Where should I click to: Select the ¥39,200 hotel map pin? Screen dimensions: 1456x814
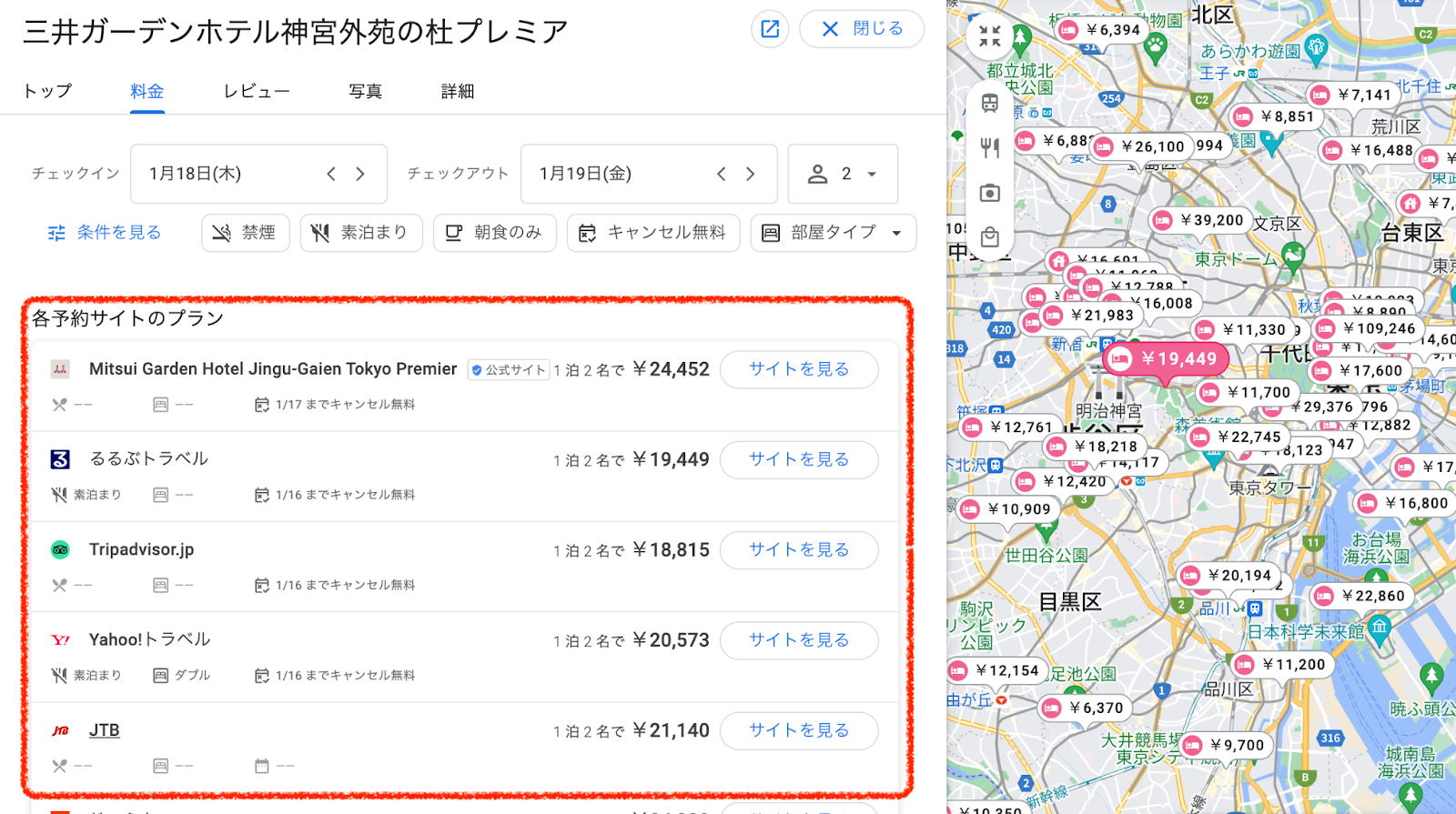point(1199,220)
